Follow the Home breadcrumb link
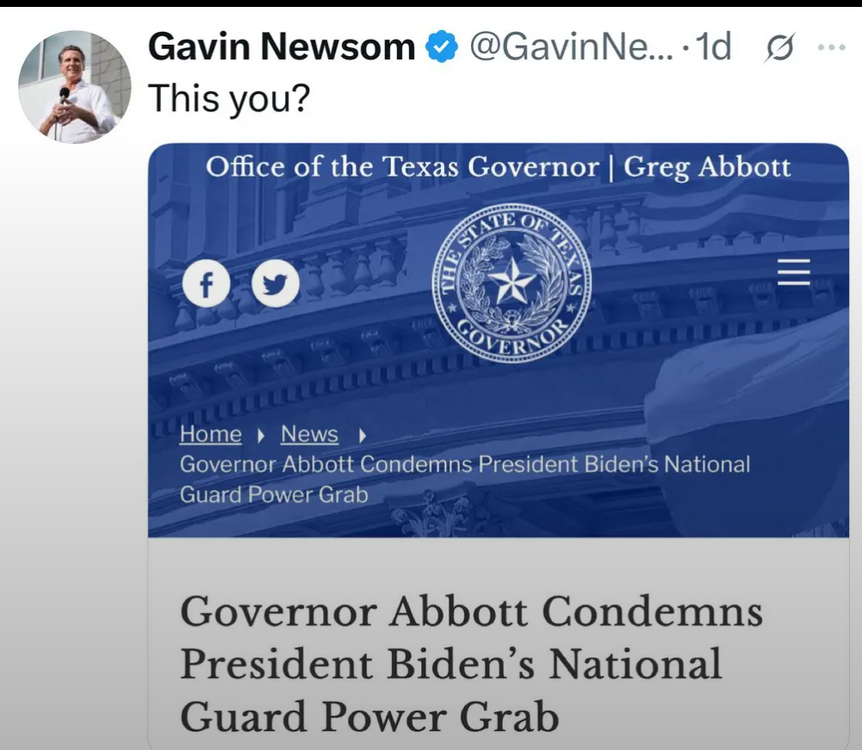Image resolution: width=862 pixels, height=750 pixels. coord(211,434)
